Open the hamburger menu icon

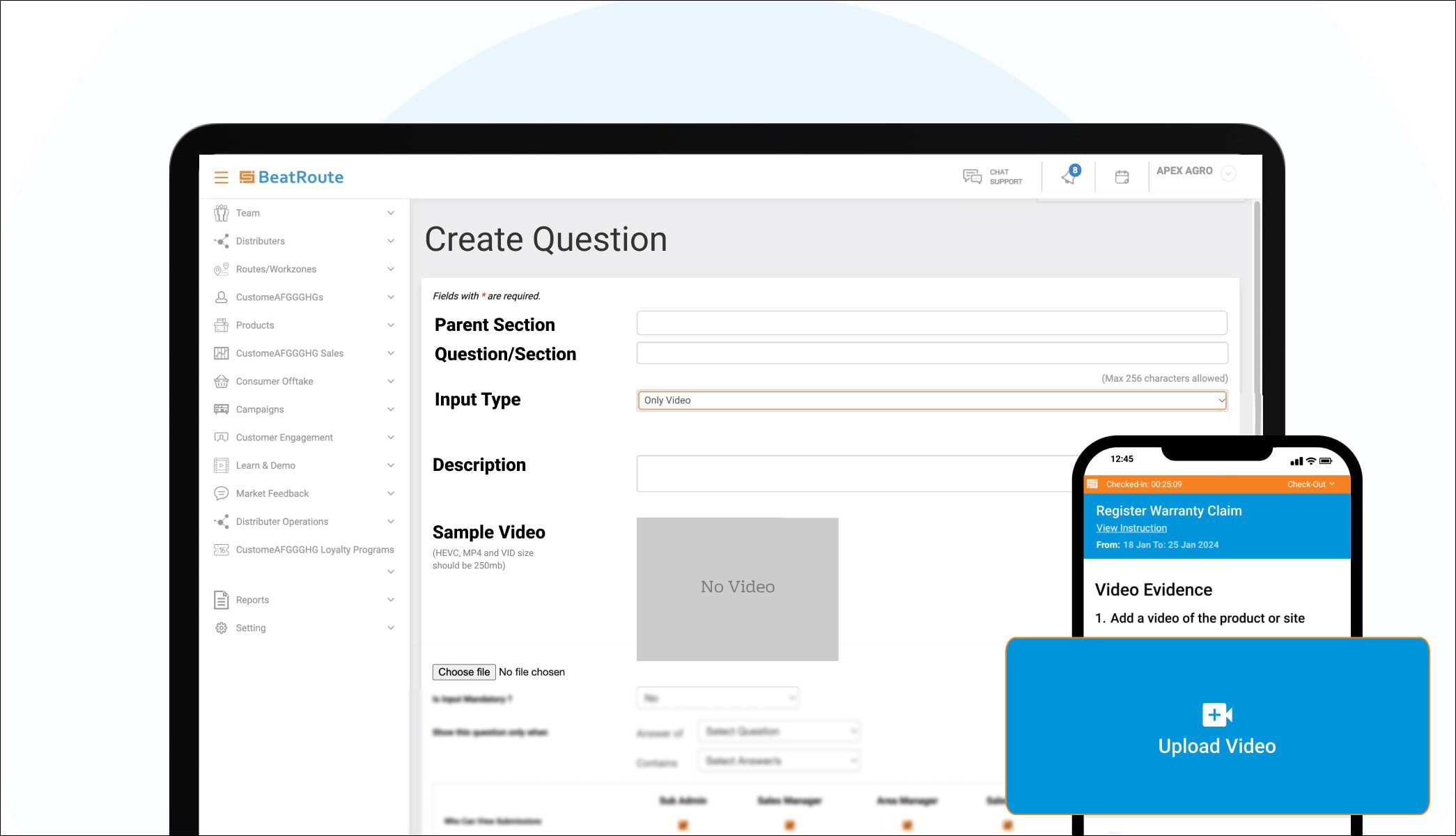(221, 177)
